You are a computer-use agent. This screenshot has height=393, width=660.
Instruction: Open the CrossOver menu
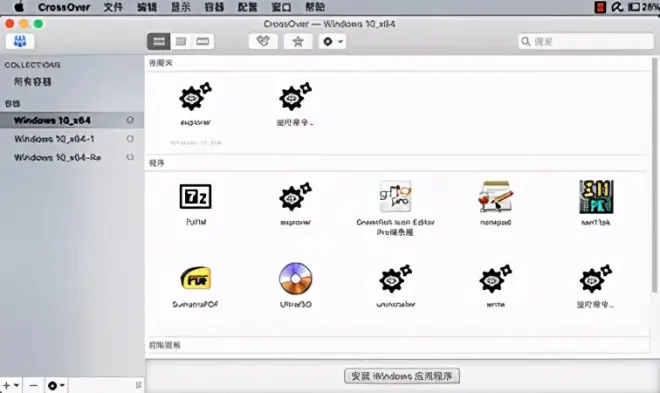(64, 7)
